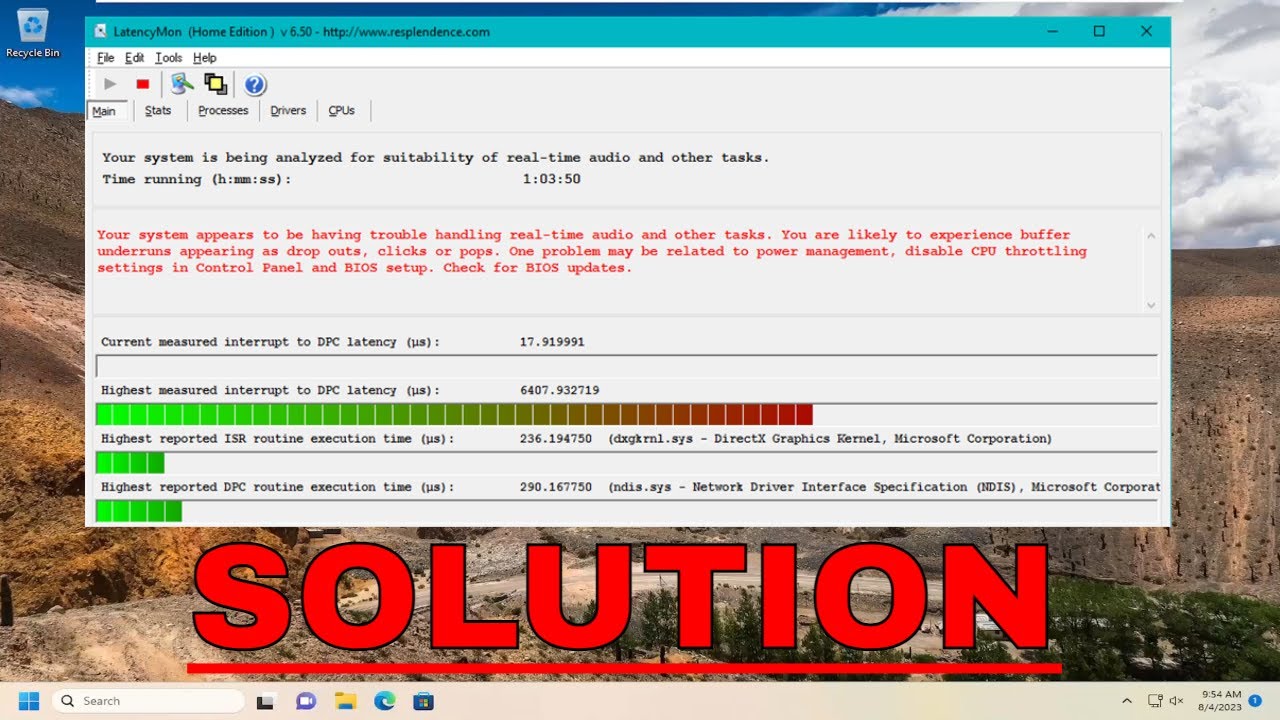The height and width of the screenshot is (720, 1280).
Task: Click the warning text scroll-up arrow
Action: click(x=1150, y=236)
